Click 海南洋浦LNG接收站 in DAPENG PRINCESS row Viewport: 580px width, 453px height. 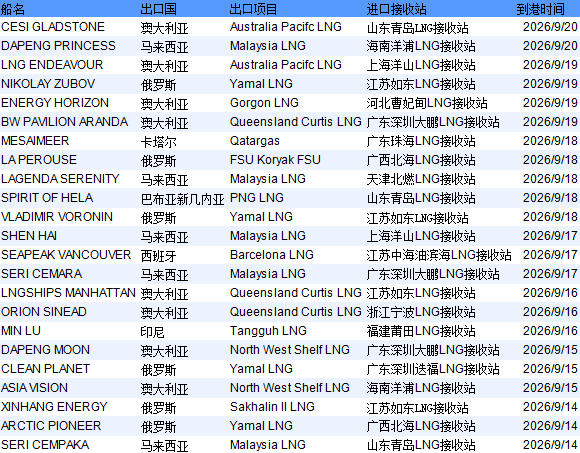pyautogui.click(x=421, y=46)
